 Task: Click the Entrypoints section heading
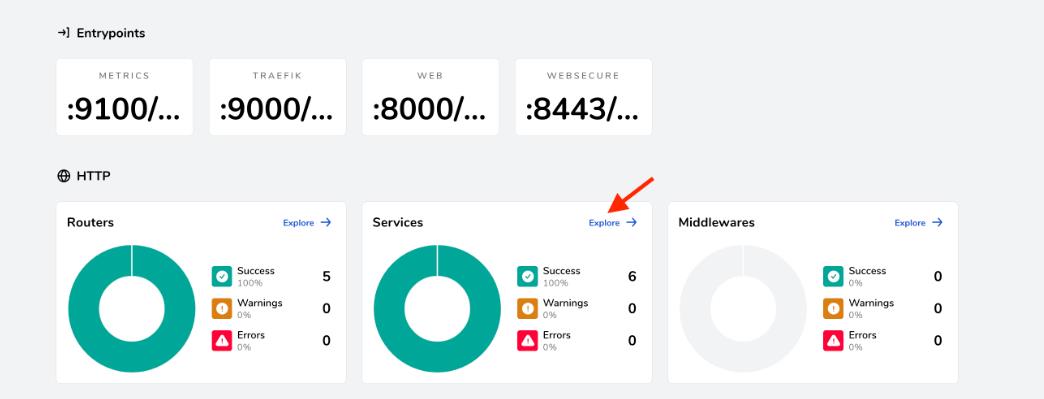tap(111, 33)
